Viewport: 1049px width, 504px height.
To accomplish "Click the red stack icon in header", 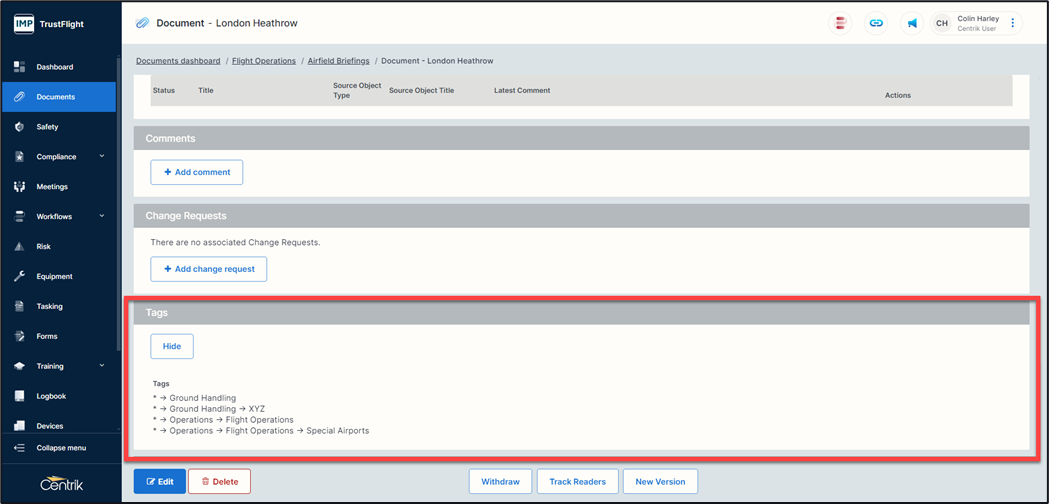I will point(841,23).
